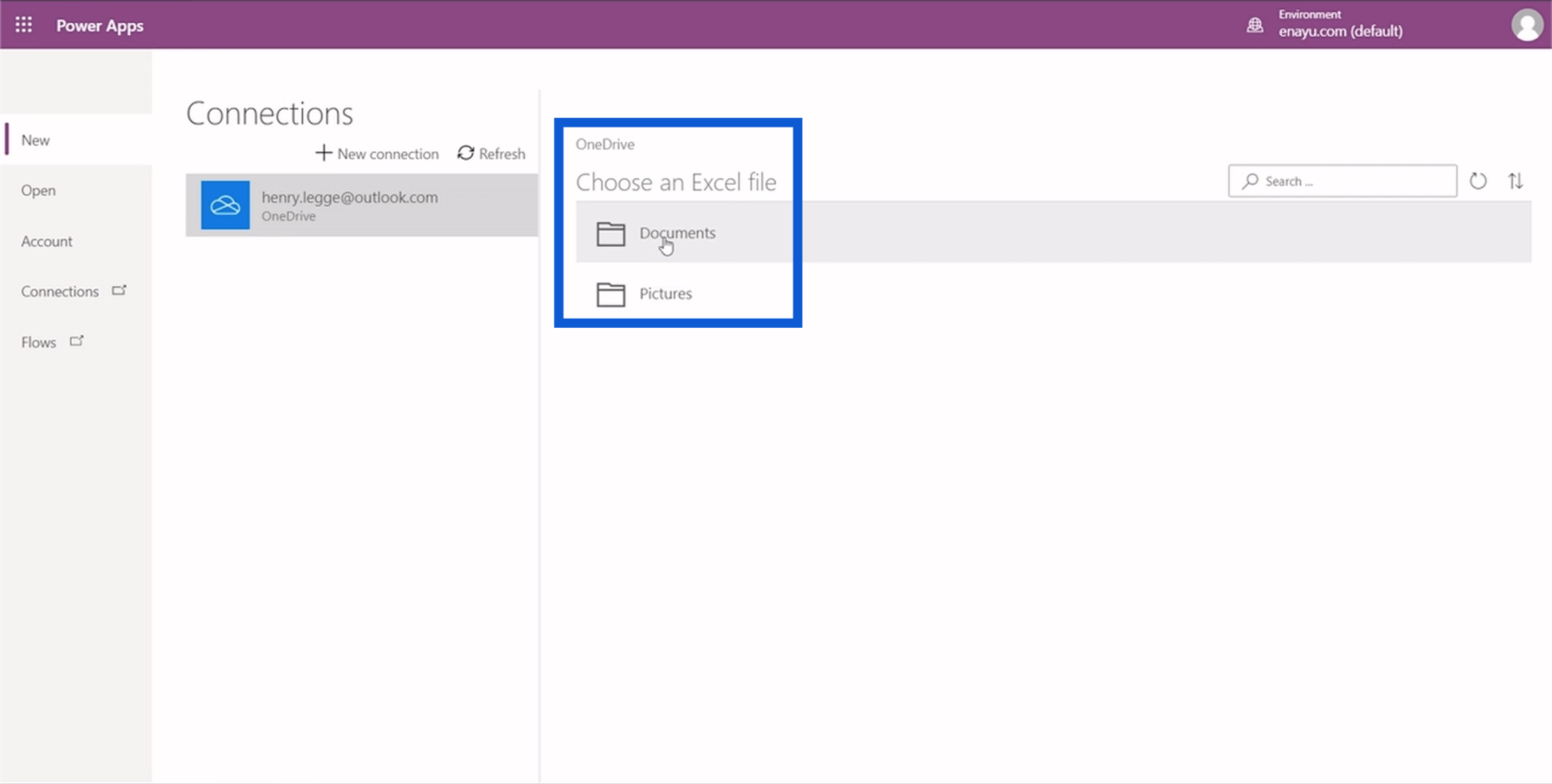Viewport: 1552px width, 784px height.
Task: Click the OneDrive cloud icon
Action: (225, 205)
